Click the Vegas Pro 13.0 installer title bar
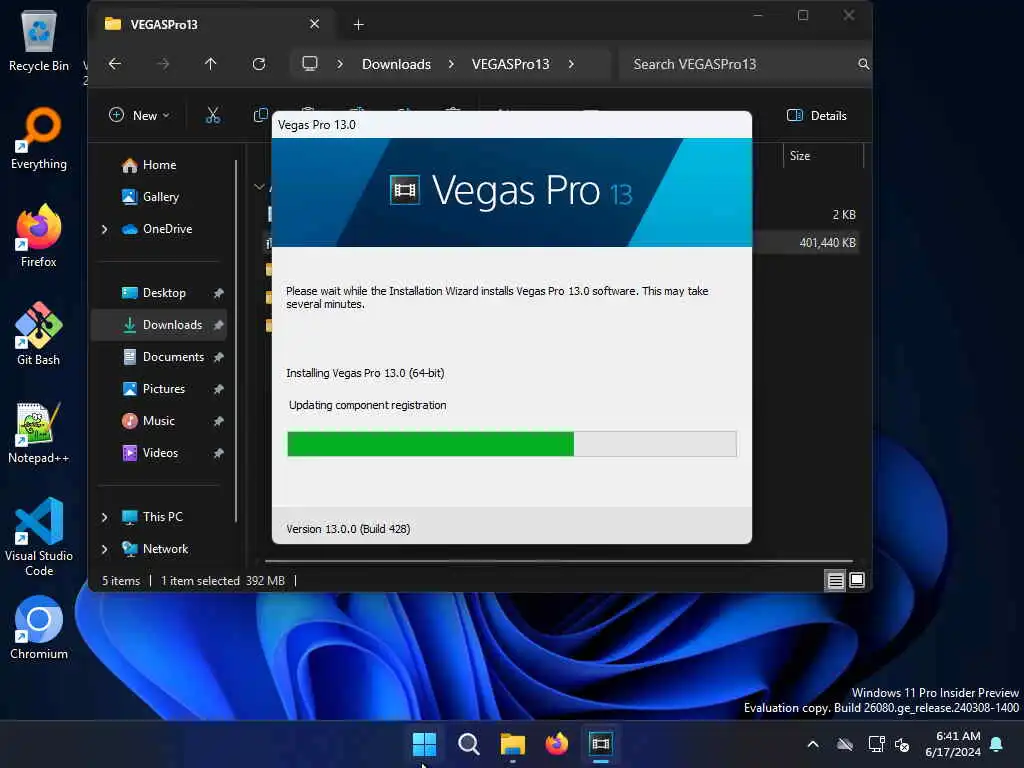The height and width of the screenshot is (768, 1024). pos(511,125)
